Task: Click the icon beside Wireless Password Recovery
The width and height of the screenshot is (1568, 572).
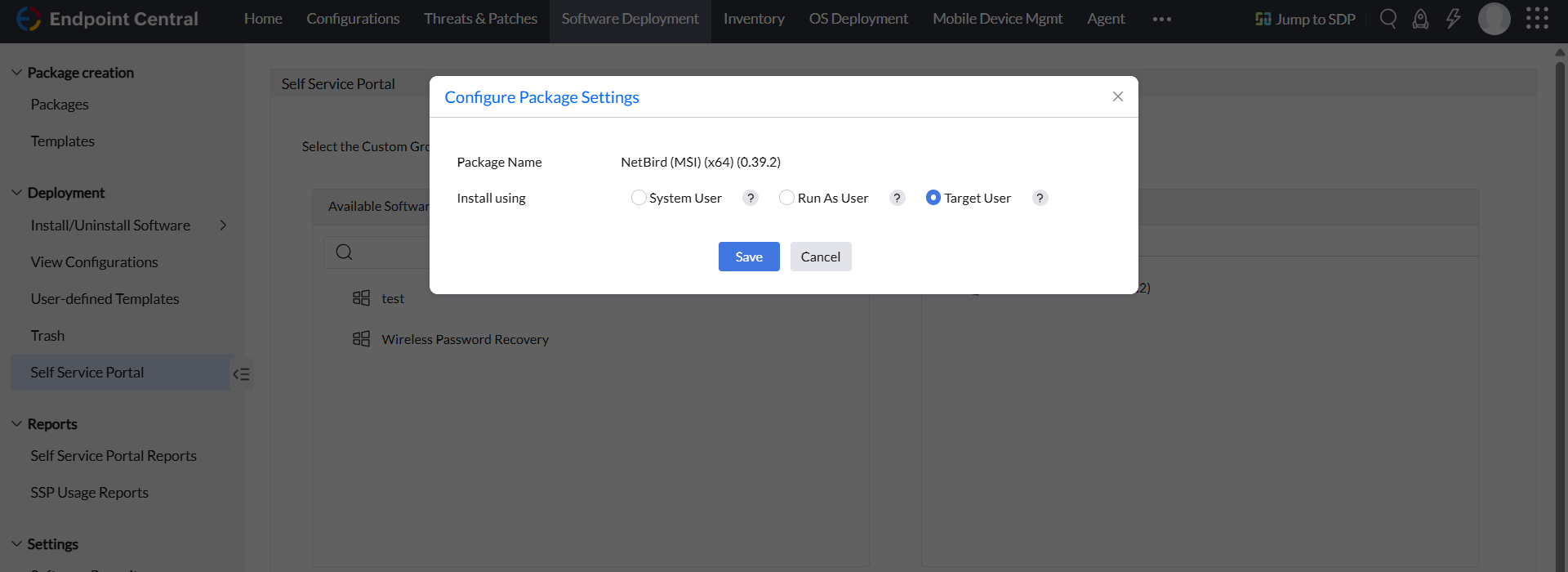Action: [361, 338]
